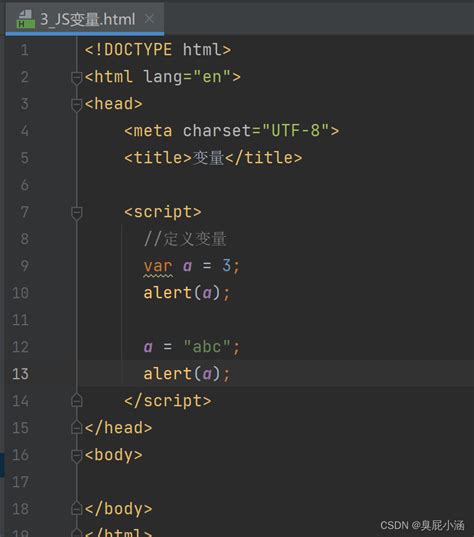Click line number 5 in the gutter
Viewport: 474px width, 537px height.
(24, 158)
